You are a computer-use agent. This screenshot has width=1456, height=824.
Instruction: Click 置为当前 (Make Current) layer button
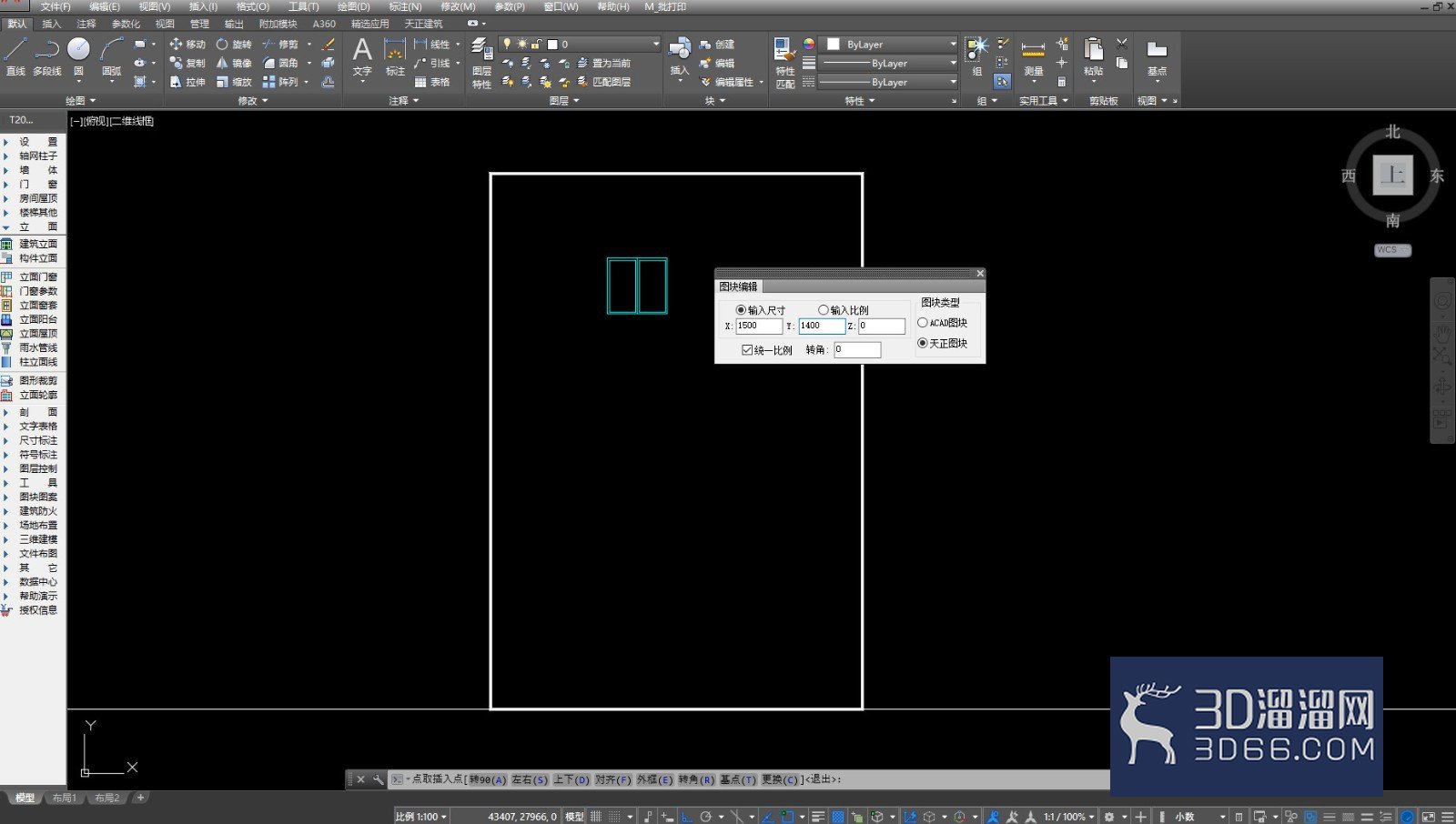click(x=604, y=63)
